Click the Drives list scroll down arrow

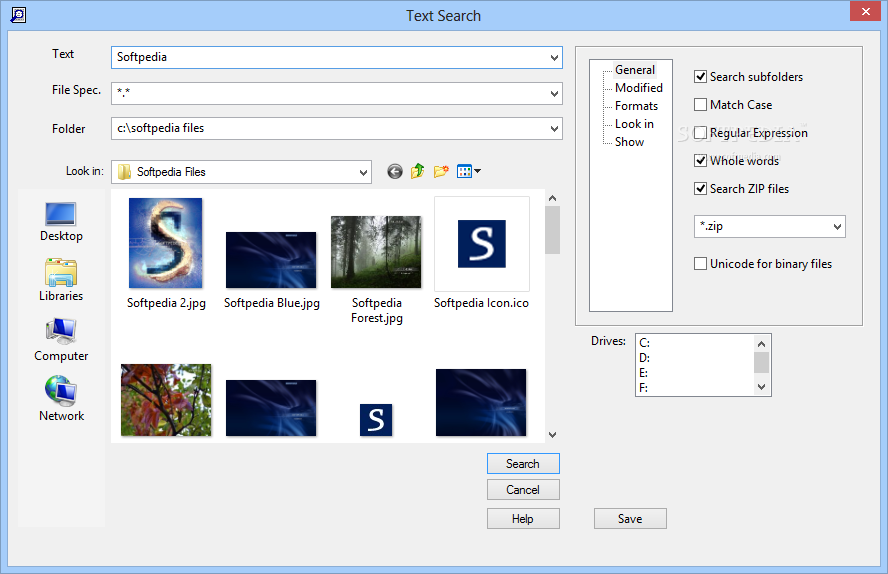coord(761,387)
